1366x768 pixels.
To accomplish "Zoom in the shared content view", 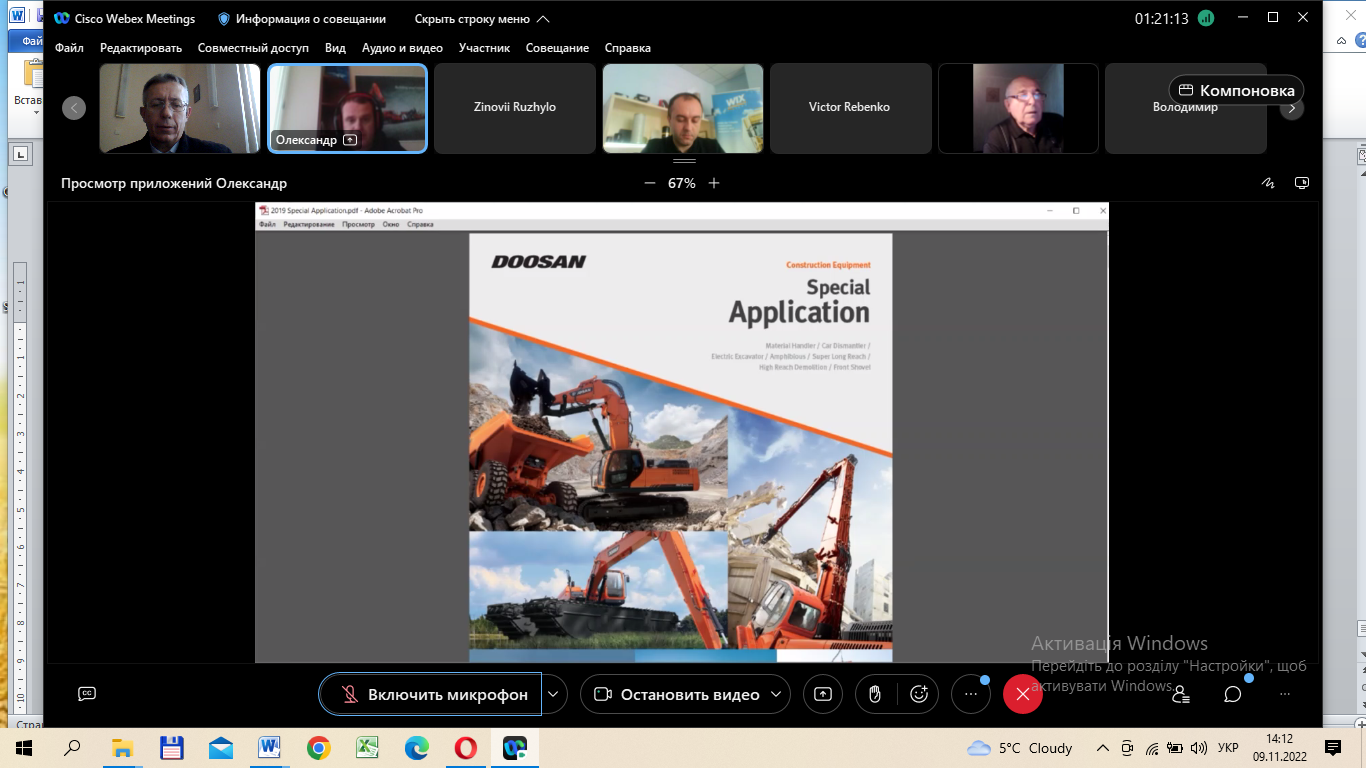I will (x=714, y=183).
